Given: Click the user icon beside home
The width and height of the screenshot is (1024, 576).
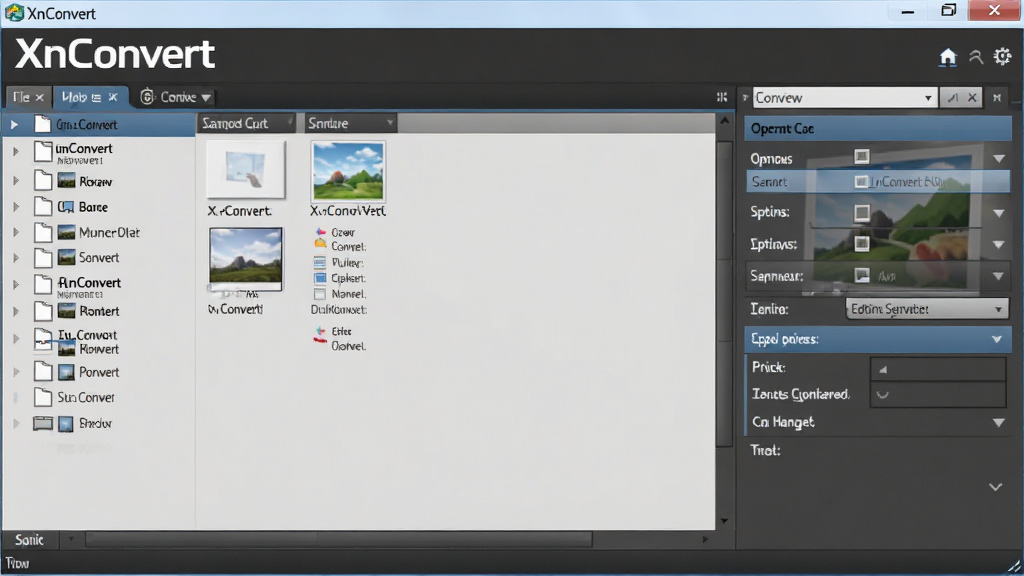Looking at the screenshot, I should click(x=976, y=57).
